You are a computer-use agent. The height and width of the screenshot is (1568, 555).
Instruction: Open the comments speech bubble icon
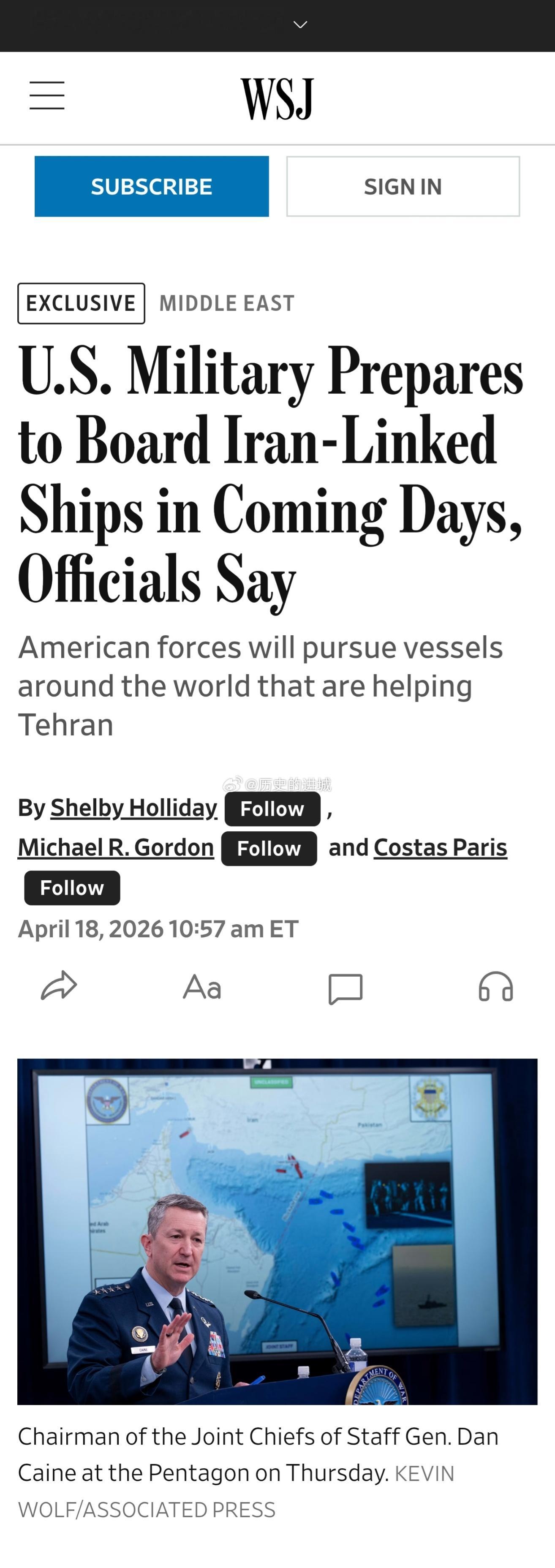coord(346,988)
